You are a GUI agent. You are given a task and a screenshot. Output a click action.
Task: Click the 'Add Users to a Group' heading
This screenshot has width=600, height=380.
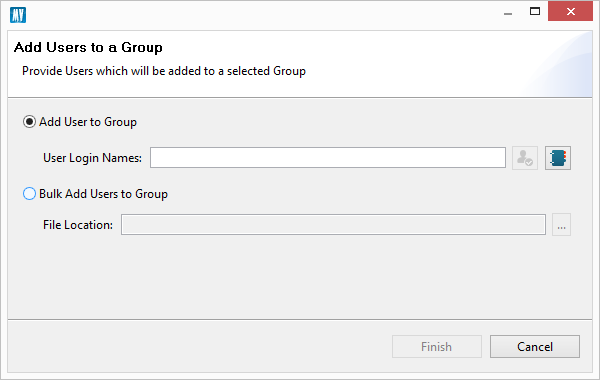tap(88, 47)
